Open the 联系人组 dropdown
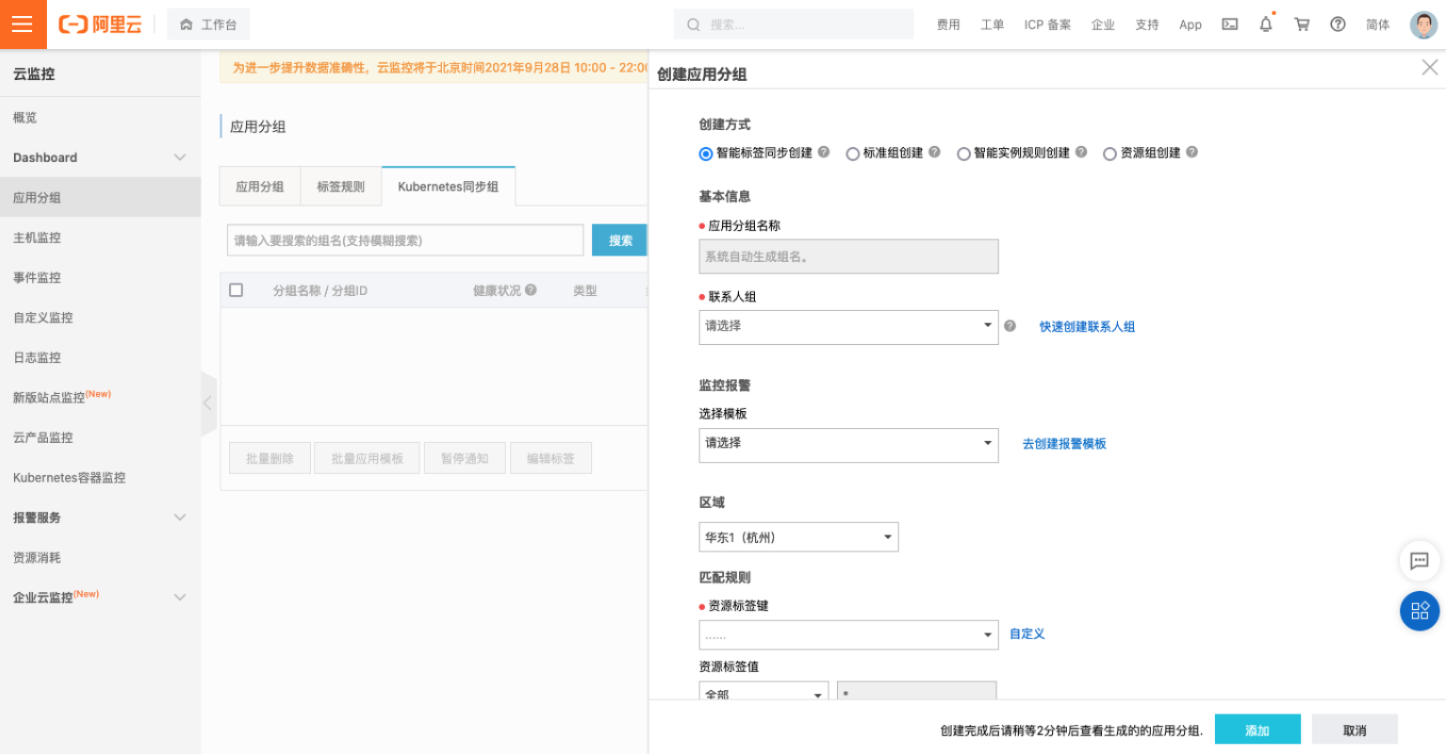1446x754 pixels. (848, 327)
